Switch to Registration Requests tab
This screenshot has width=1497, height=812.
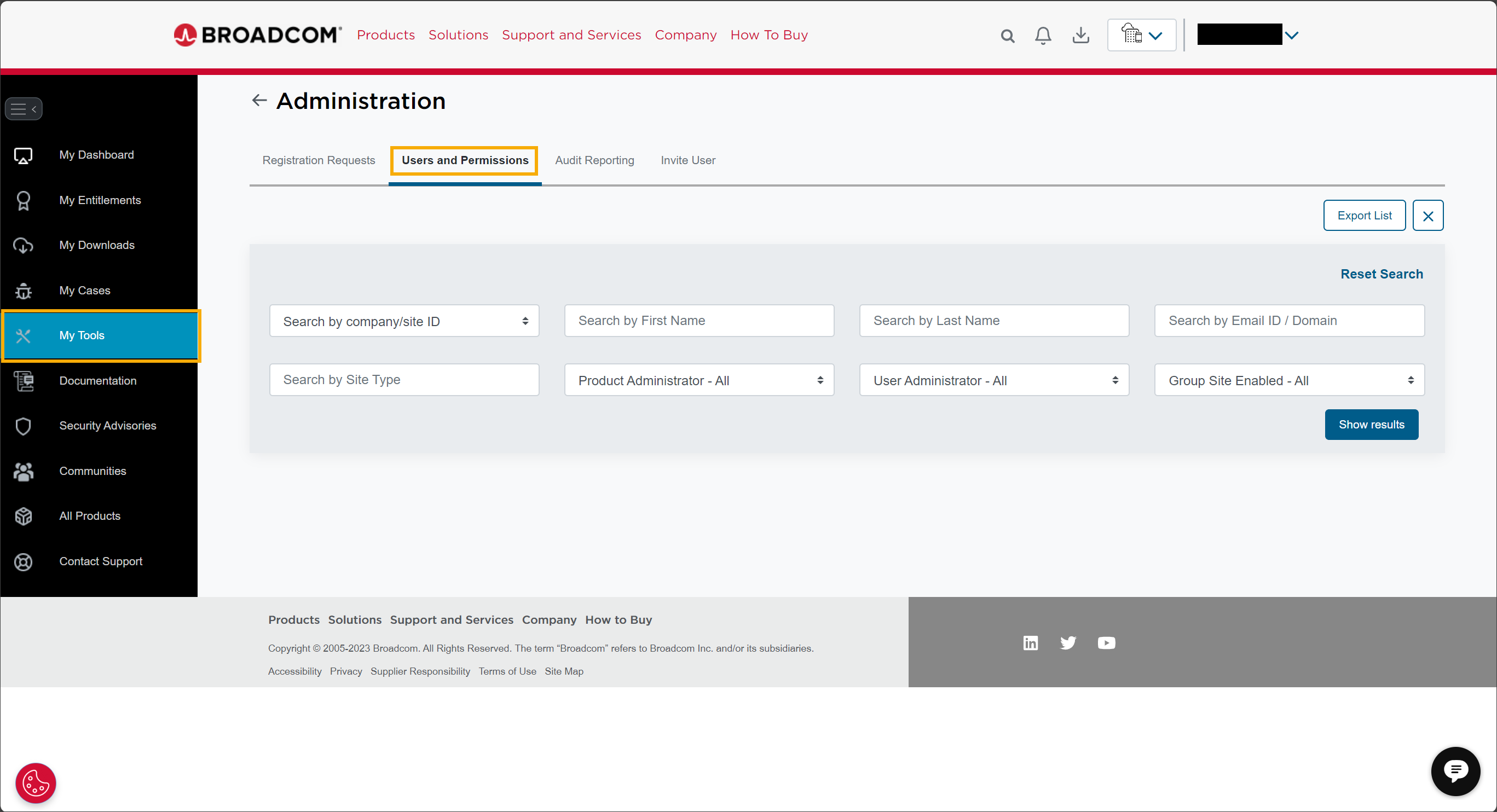pos(319,160)
